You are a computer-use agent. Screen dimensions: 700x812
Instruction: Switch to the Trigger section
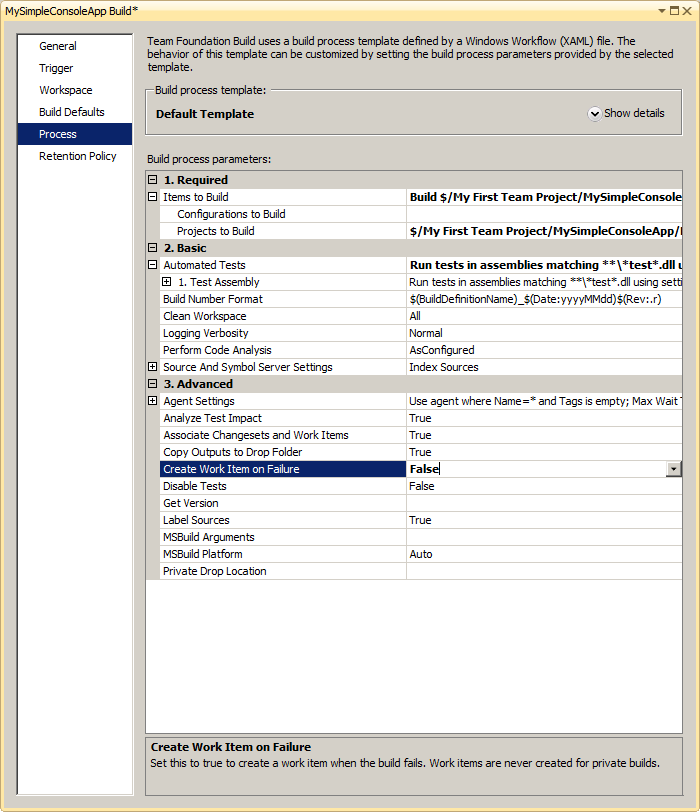(x=56, y=68)
